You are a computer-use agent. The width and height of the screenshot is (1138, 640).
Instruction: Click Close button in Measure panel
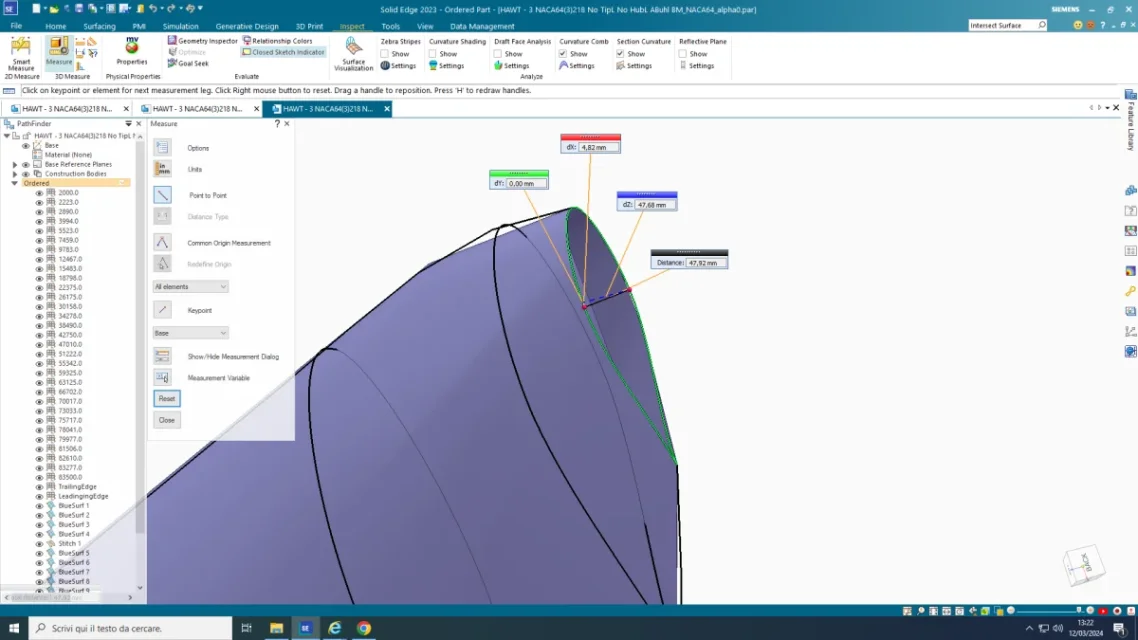click(x=167, y=420)
